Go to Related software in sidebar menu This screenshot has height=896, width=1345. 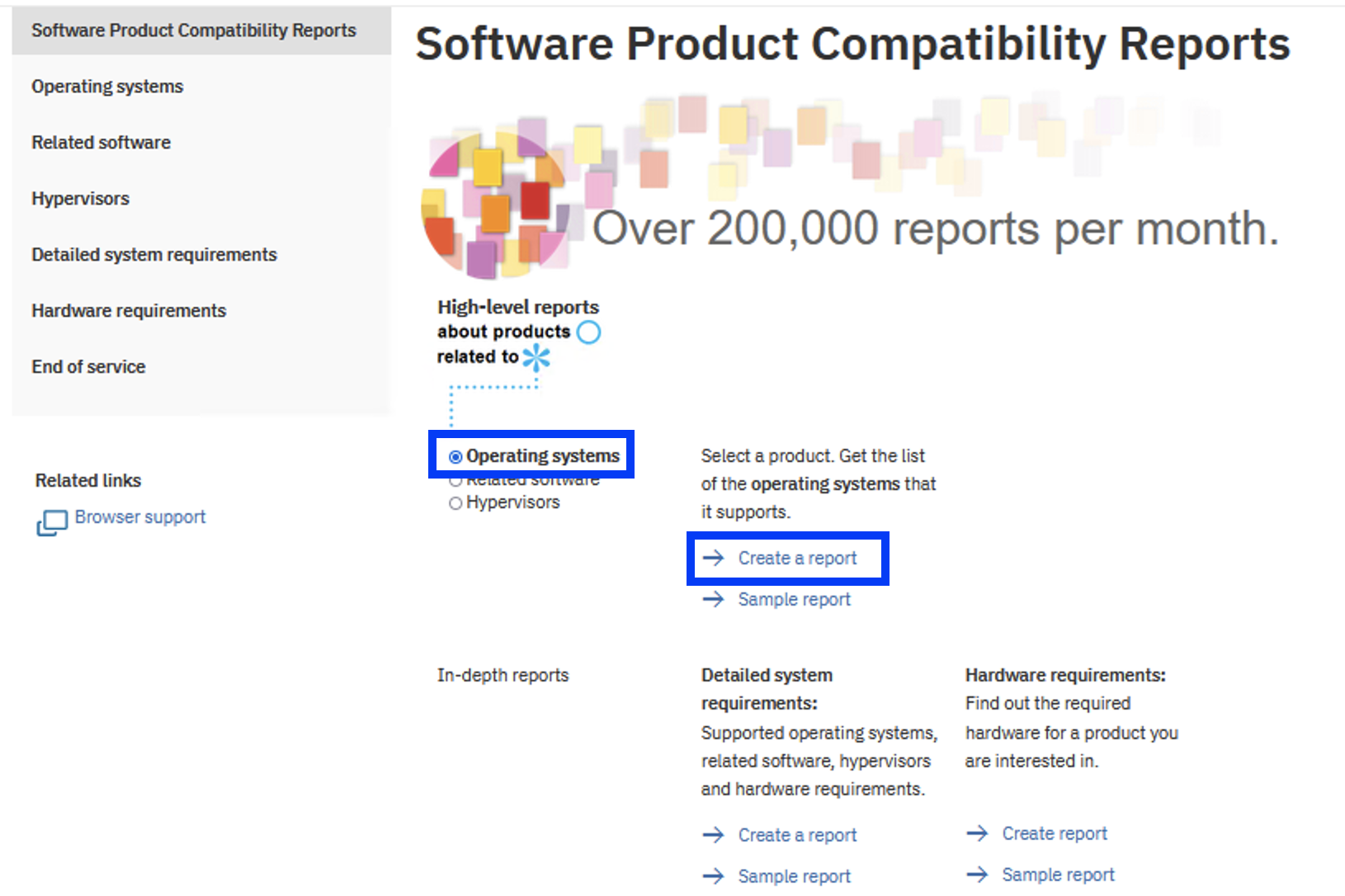[x=101, y=143]
